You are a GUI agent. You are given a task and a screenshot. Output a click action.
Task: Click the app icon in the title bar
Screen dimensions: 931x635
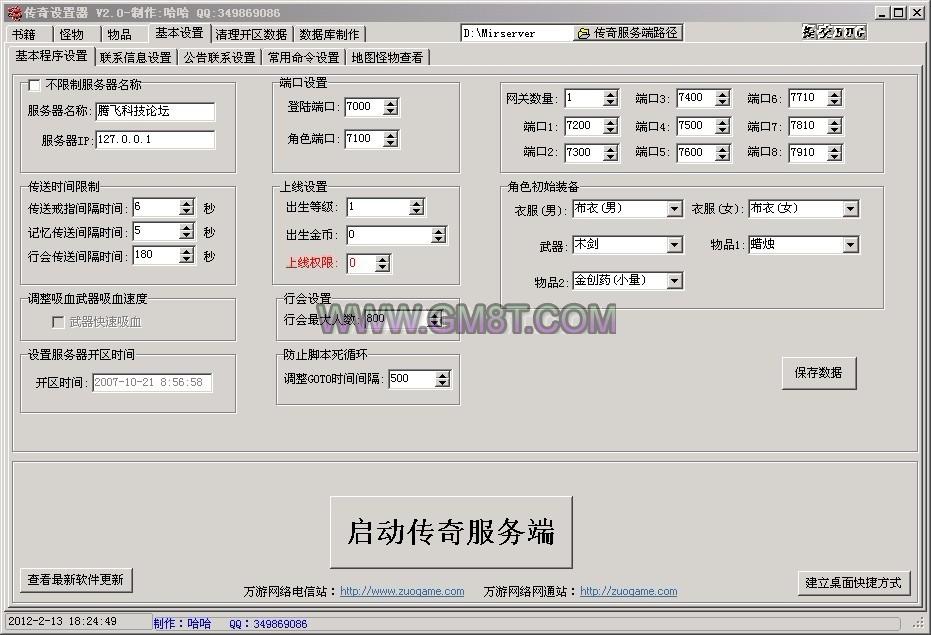[x=13, y=12]
